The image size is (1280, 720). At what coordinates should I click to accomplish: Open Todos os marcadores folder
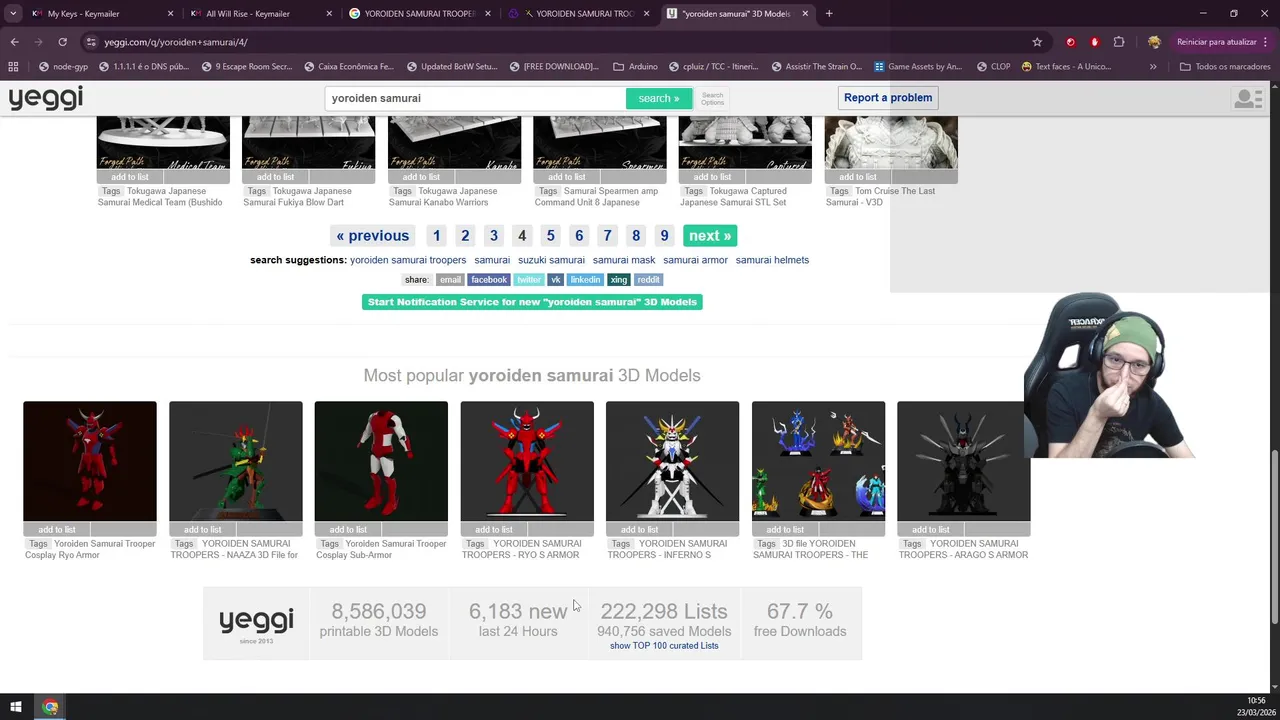point(1225,67)
